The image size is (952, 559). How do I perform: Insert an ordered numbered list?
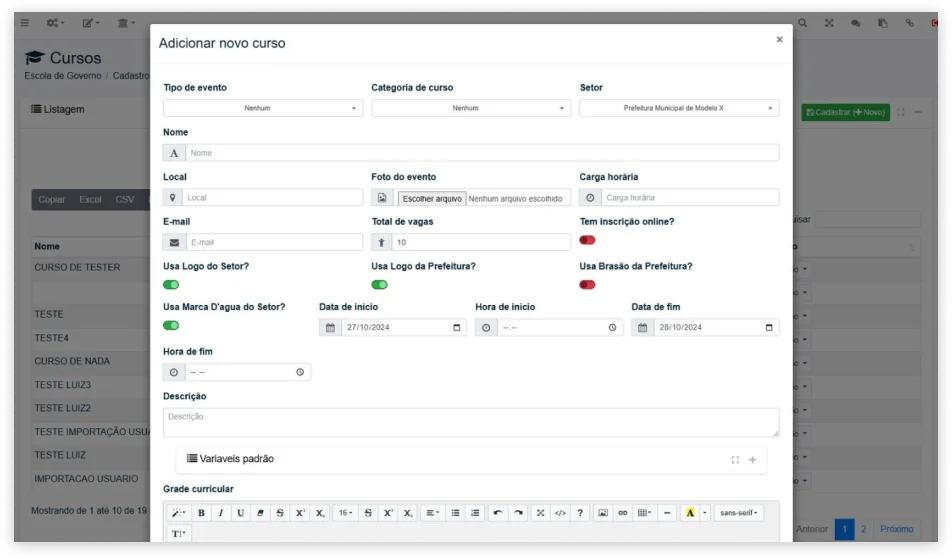pos(475,513)
